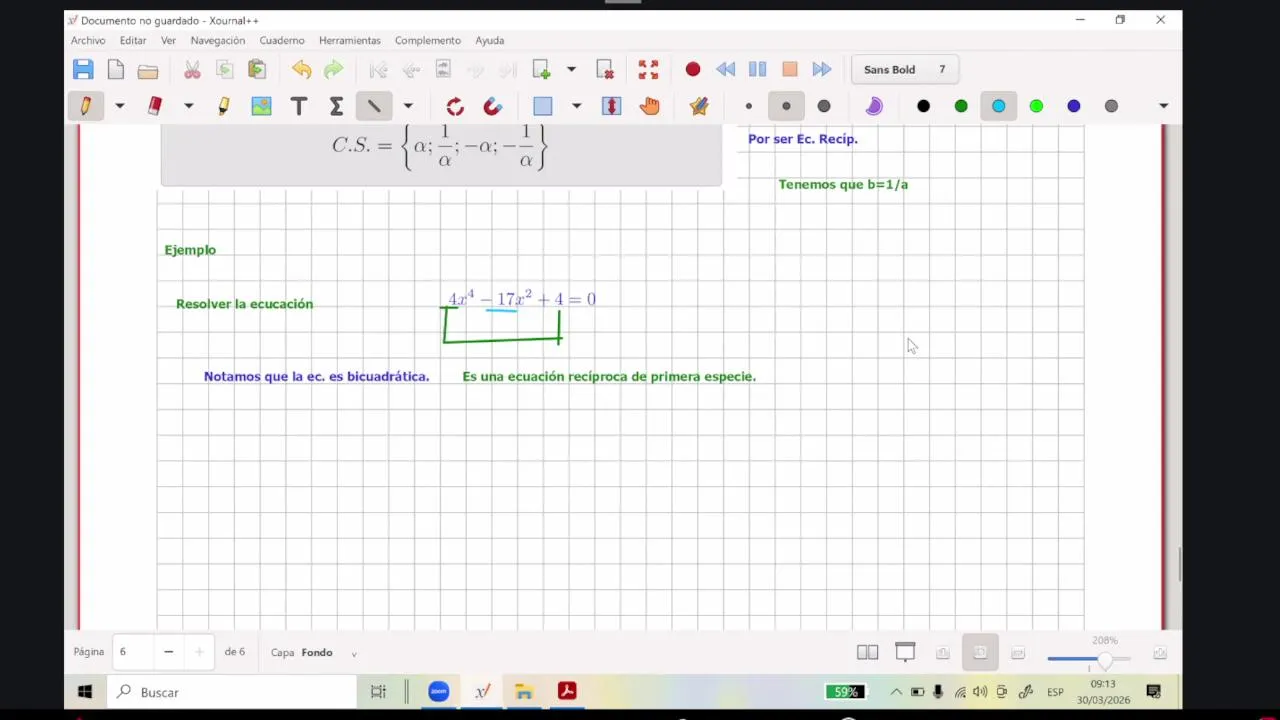Select the bright green color swatch

click(x=1036, y=106)
